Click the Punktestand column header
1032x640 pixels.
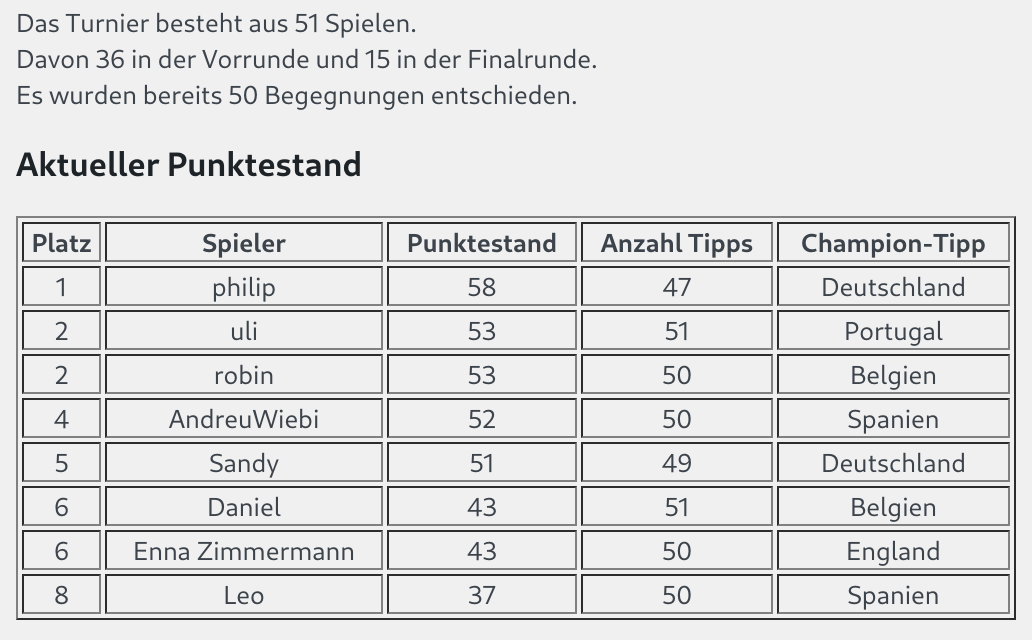tap(482, 243)
